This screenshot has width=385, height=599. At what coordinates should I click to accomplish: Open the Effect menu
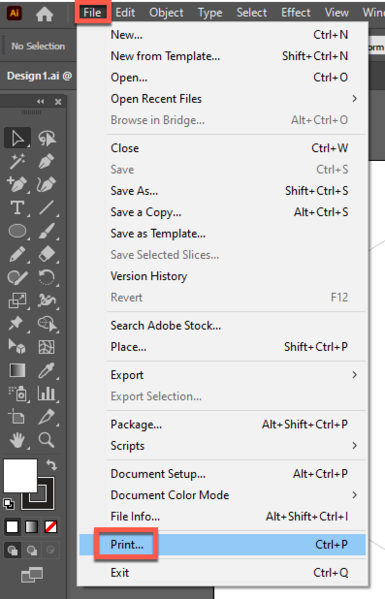coord(296,13)
